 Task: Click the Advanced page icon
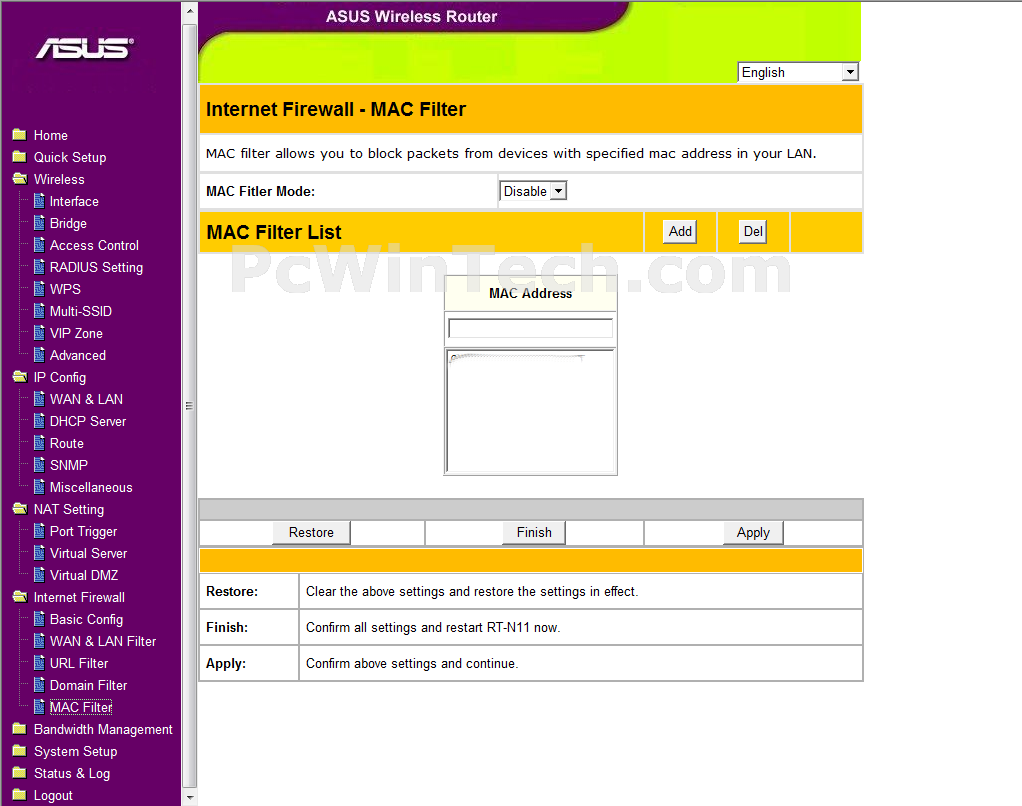click(x=39, y=355)
